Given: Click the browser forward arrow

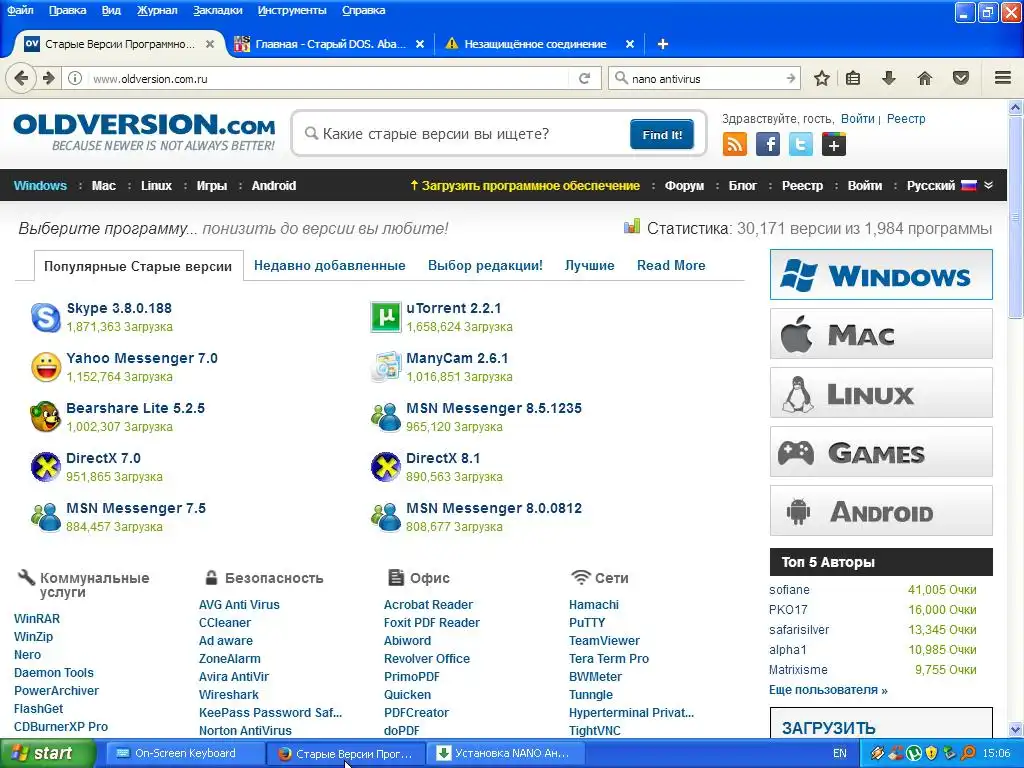Looking at the screenshot, I should (x=49, y=78).
